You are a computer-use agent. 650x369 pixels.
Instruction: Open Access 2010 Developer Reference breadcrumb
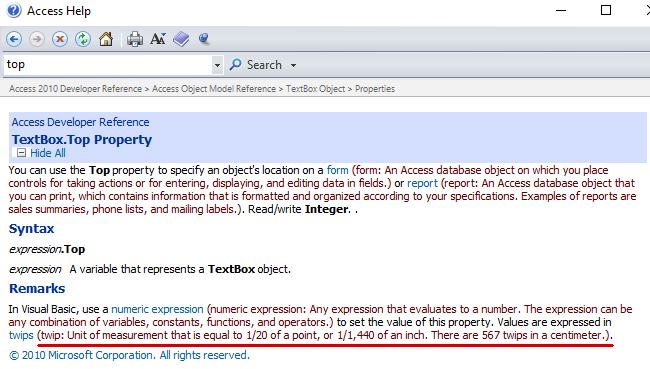coord(75,89)
